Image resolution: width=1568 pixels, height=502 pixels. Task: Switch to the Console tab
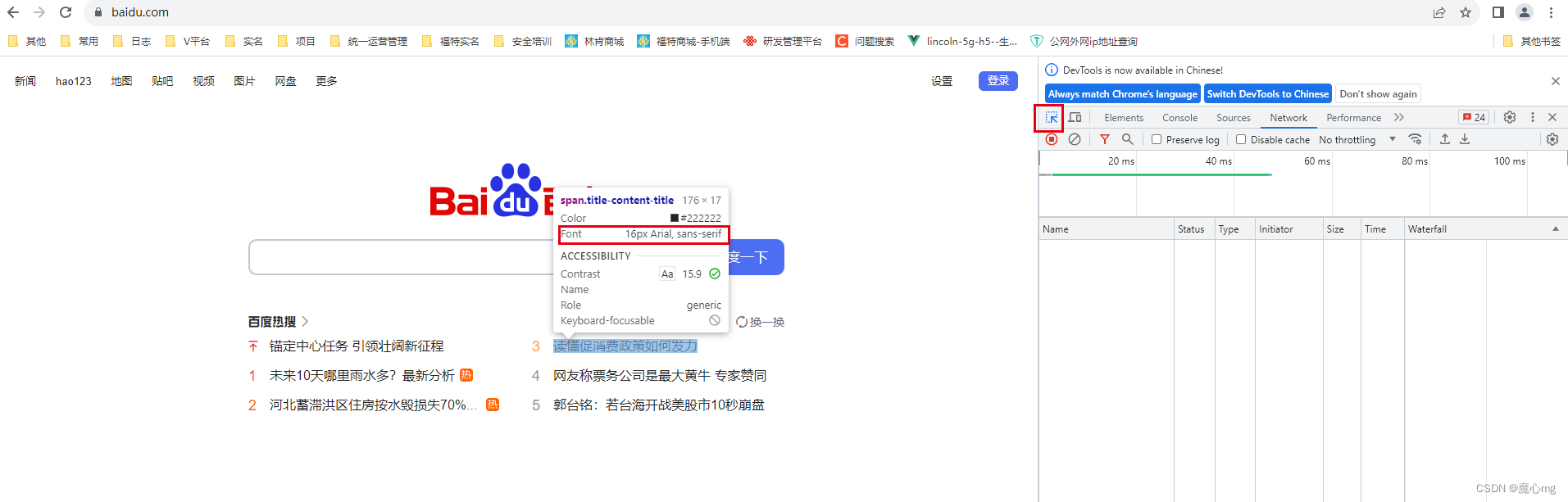[x=1179, y=118]
